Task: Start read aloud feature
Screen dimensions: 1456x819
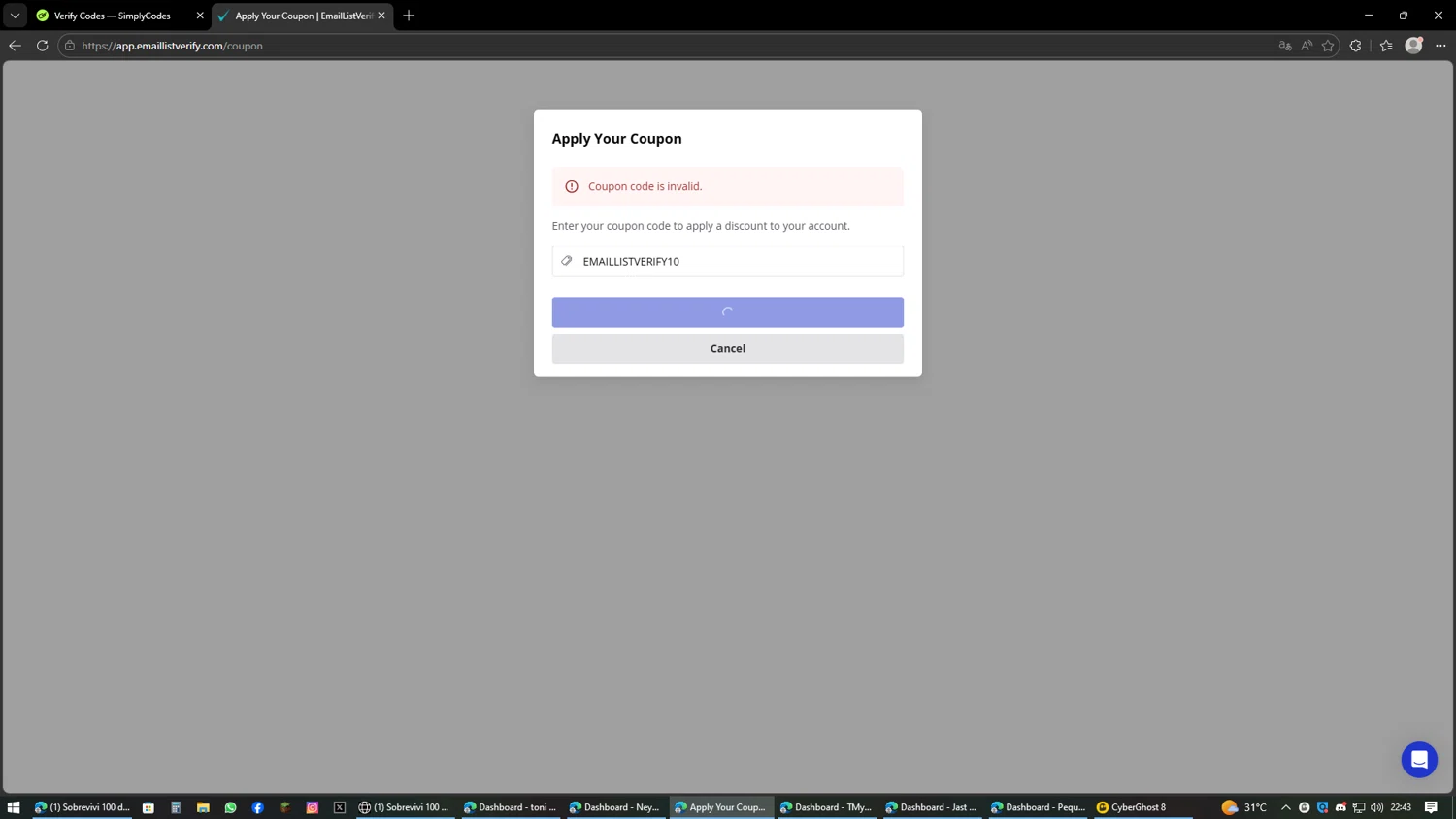Action: 1307,46
